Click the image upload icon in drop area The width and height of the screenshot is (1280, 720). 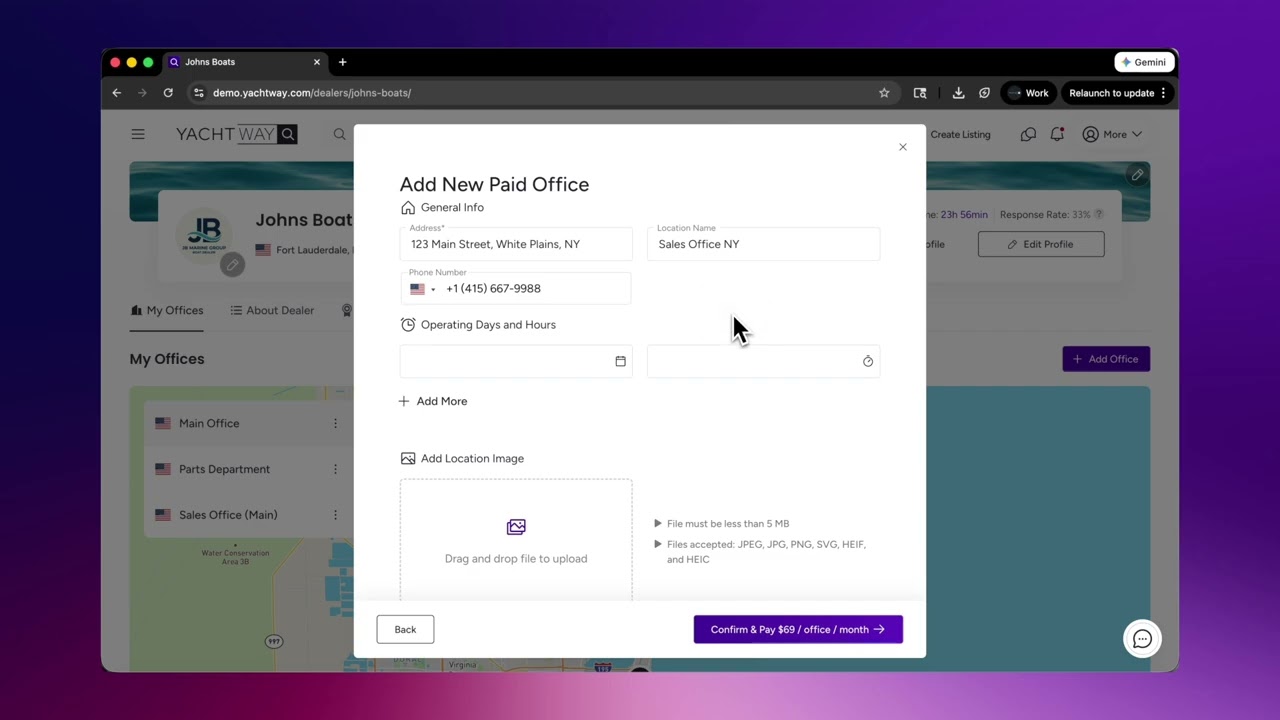click(x=516, y=526)
